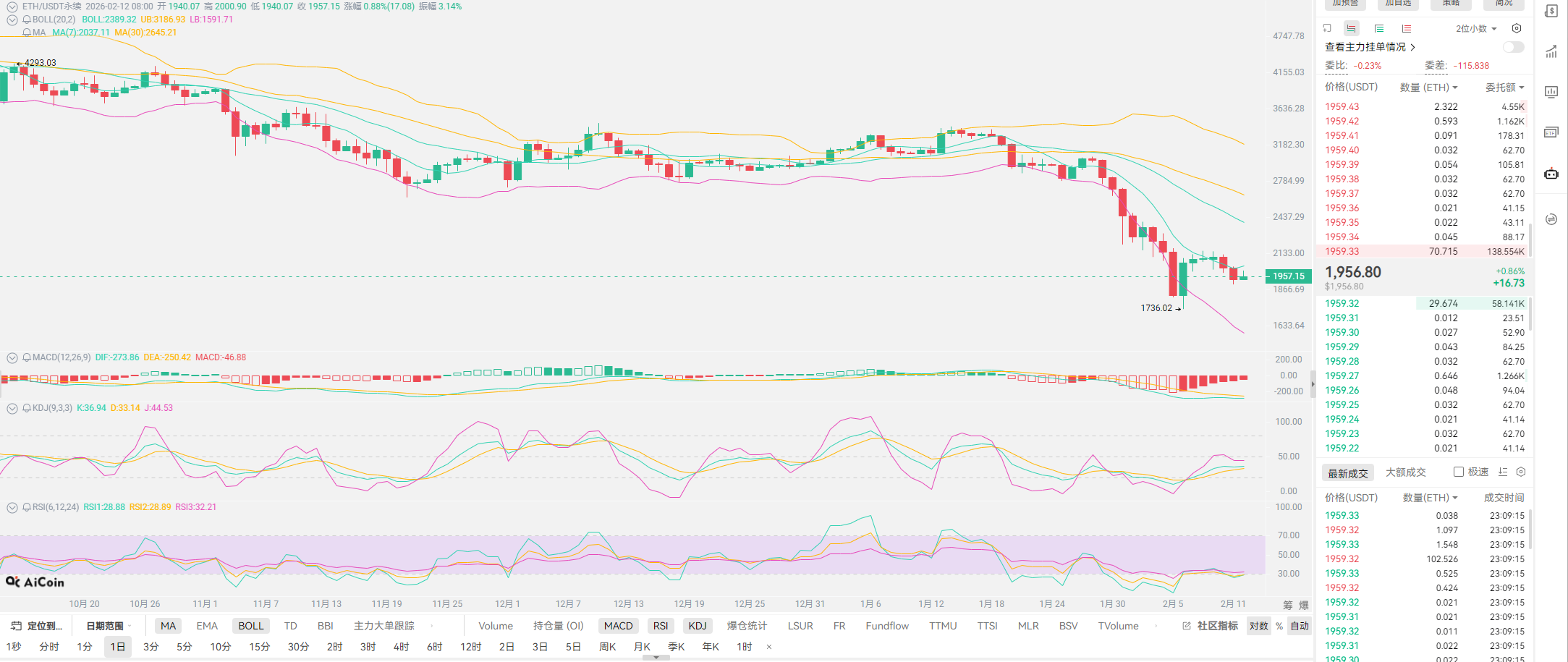Open the robot assistant icon in sidebar
The image size is (1568, 662).
1551,174
